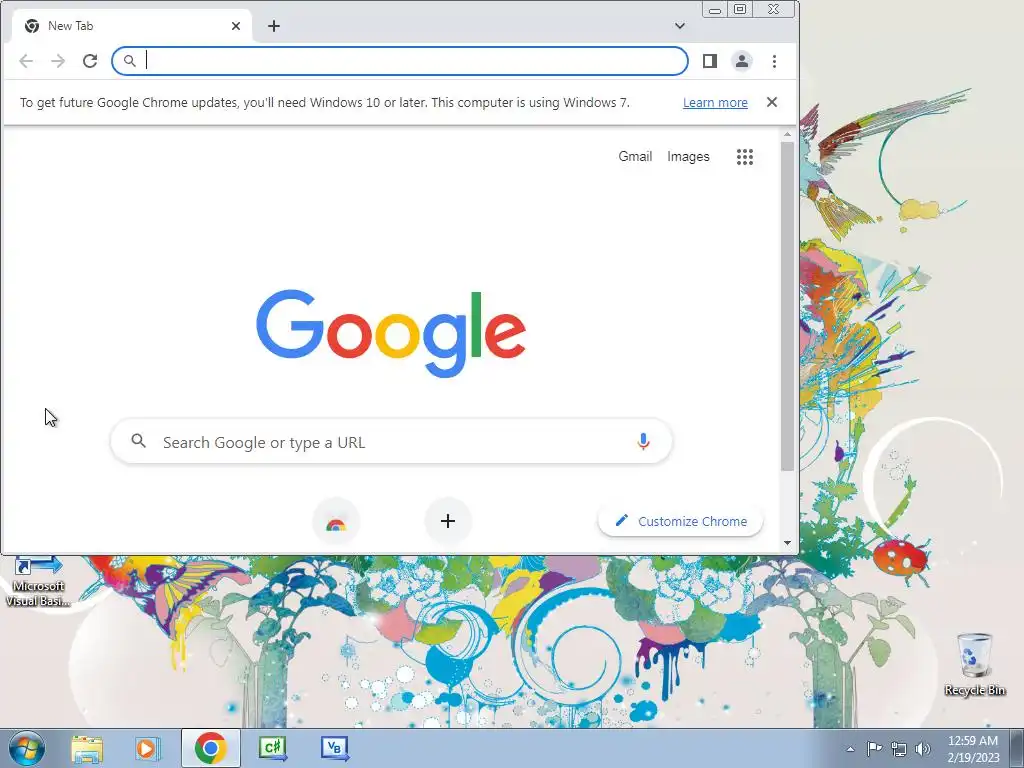The width and height of the screenshot is (1024, 768).
Task: Close the New Tab tab
Action: coord(236,26)
